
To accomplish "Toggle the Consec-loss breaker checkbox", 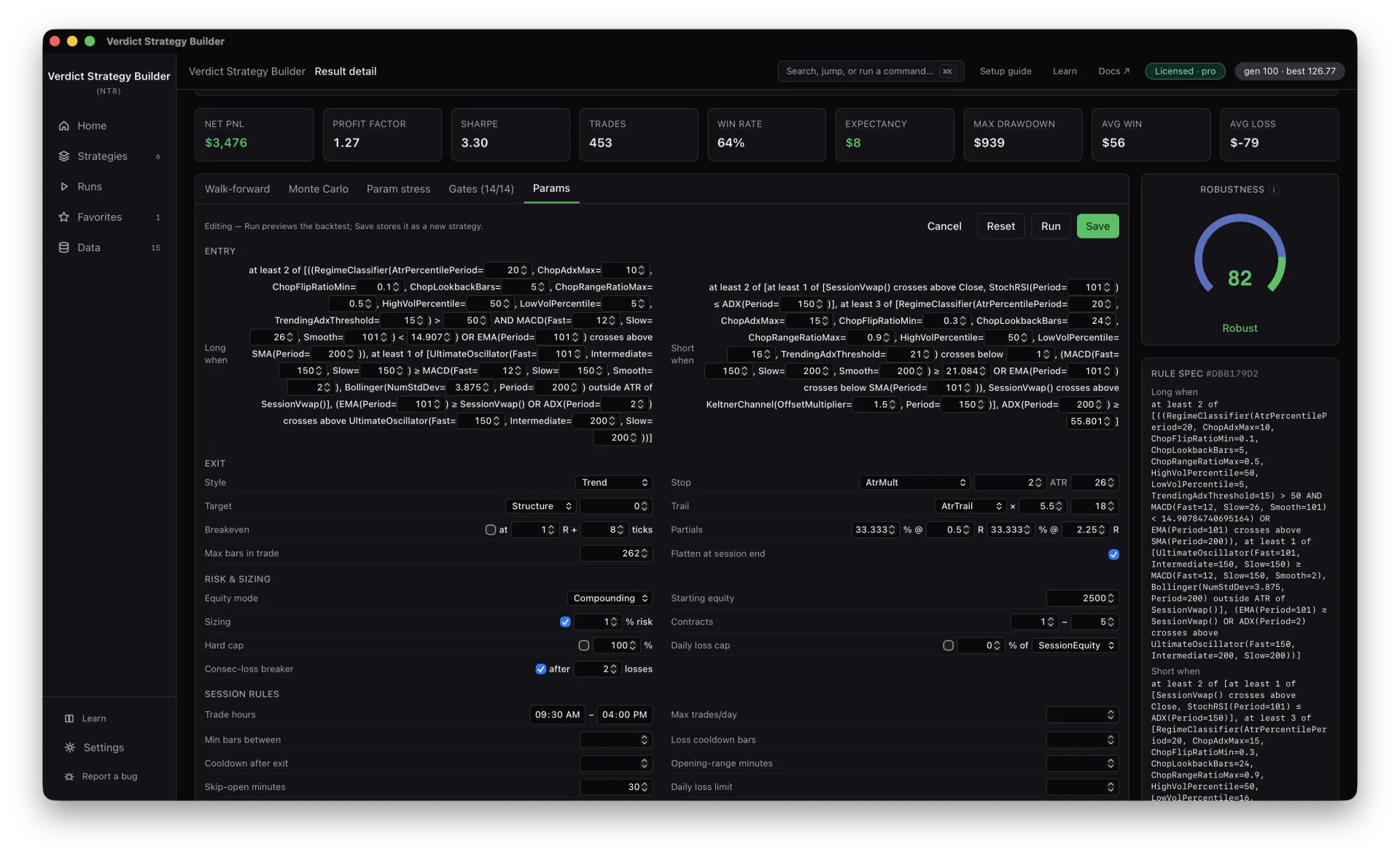I will (x=541, y=669).
